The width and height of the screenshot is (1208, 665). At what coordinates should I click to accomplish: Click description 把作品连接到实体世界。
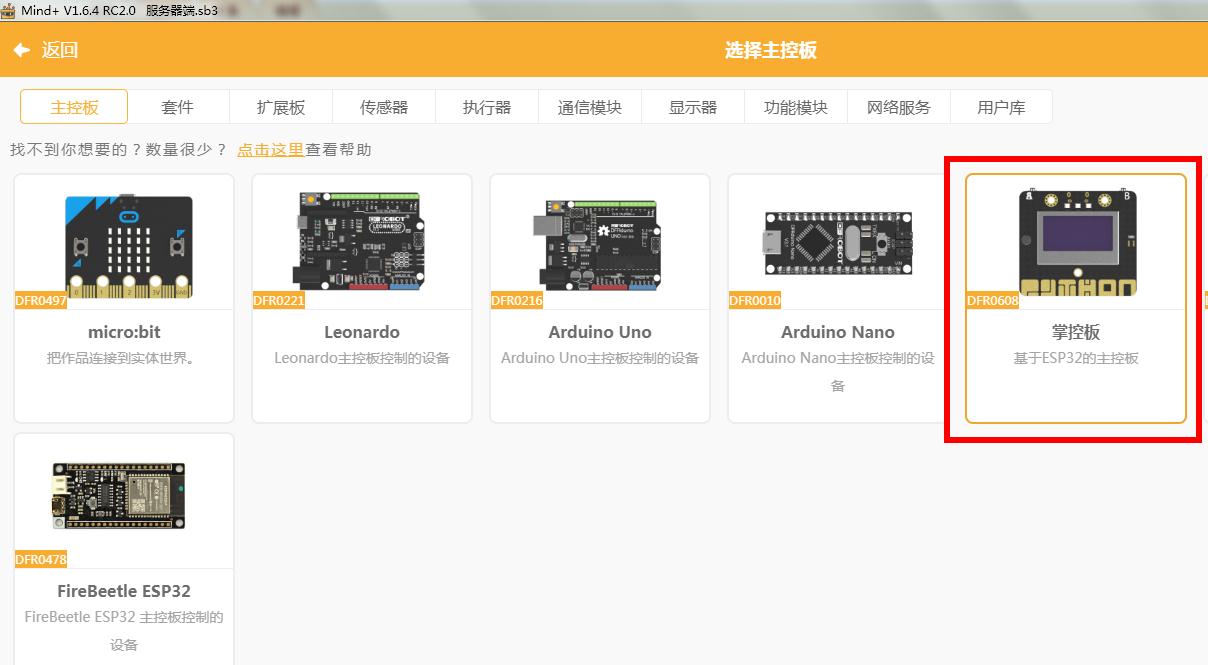point(124,358)
